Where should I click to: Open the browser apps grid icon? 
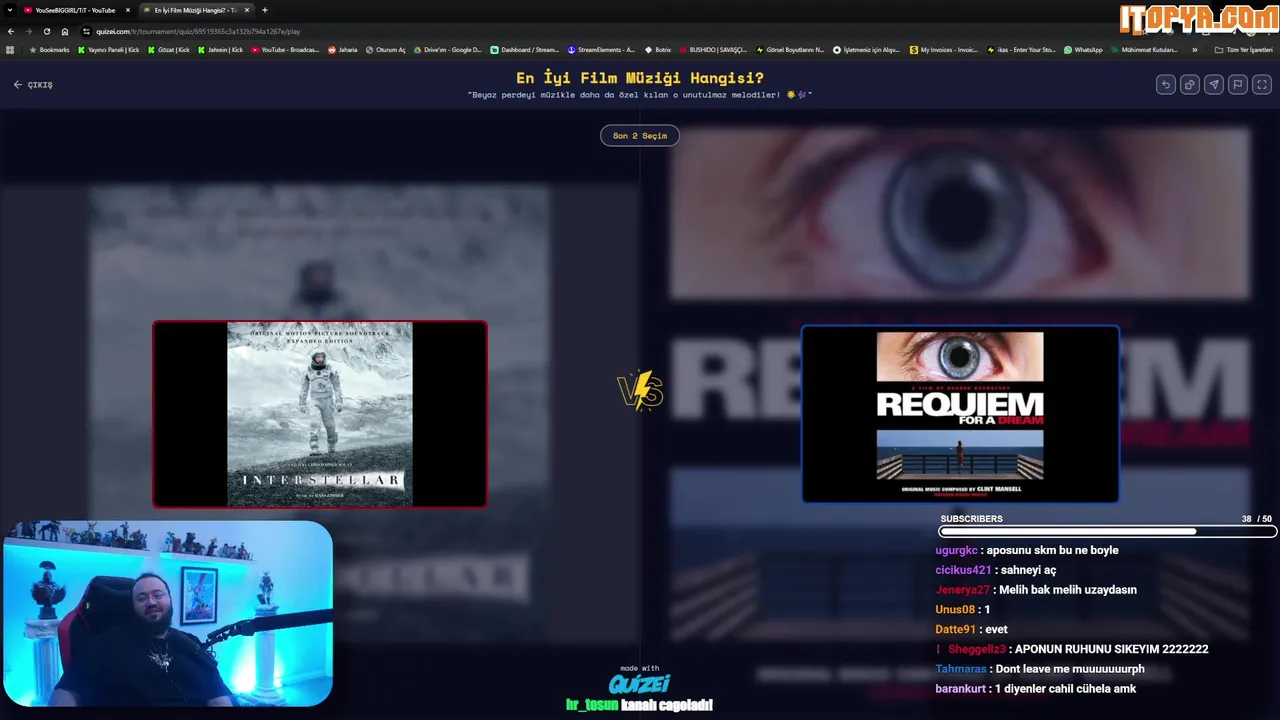click(10, 49)
